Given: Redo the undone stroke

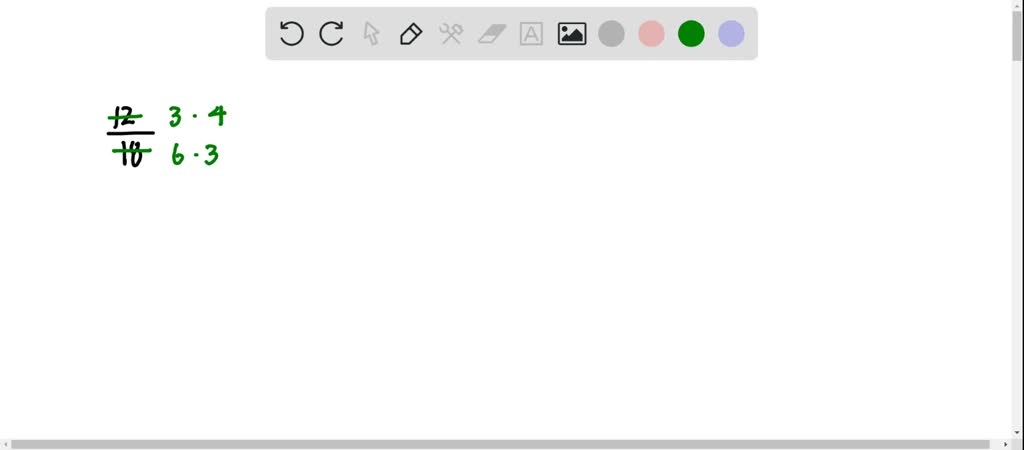Looking at the screenshot, I should coord(331,33).
